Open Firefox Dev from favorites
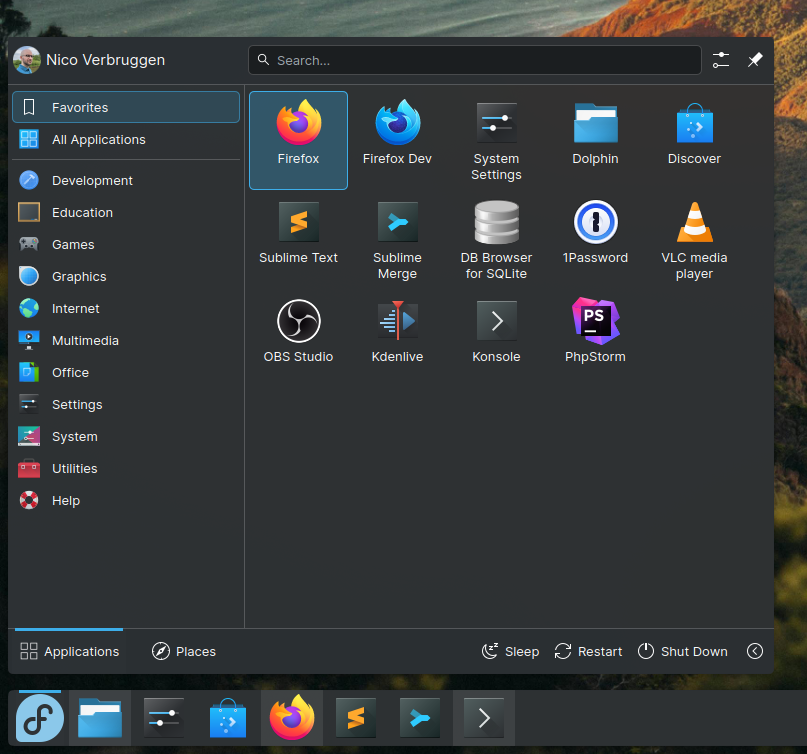 tap(397, 140)
